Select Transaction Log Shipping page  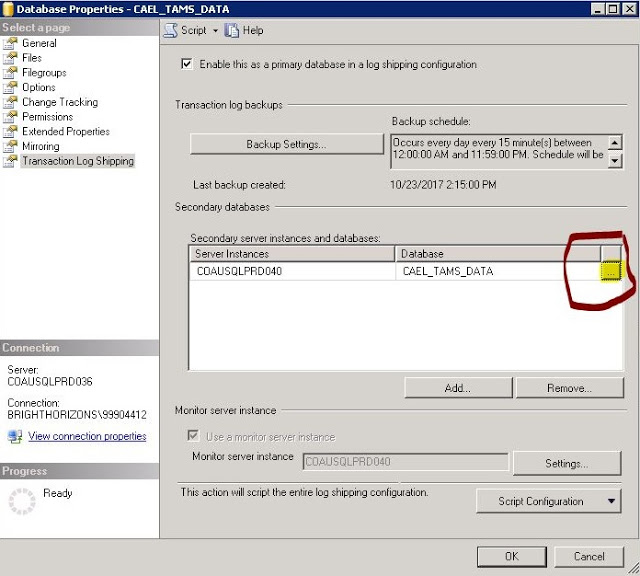pyautogui.click(x=78, y=161)
